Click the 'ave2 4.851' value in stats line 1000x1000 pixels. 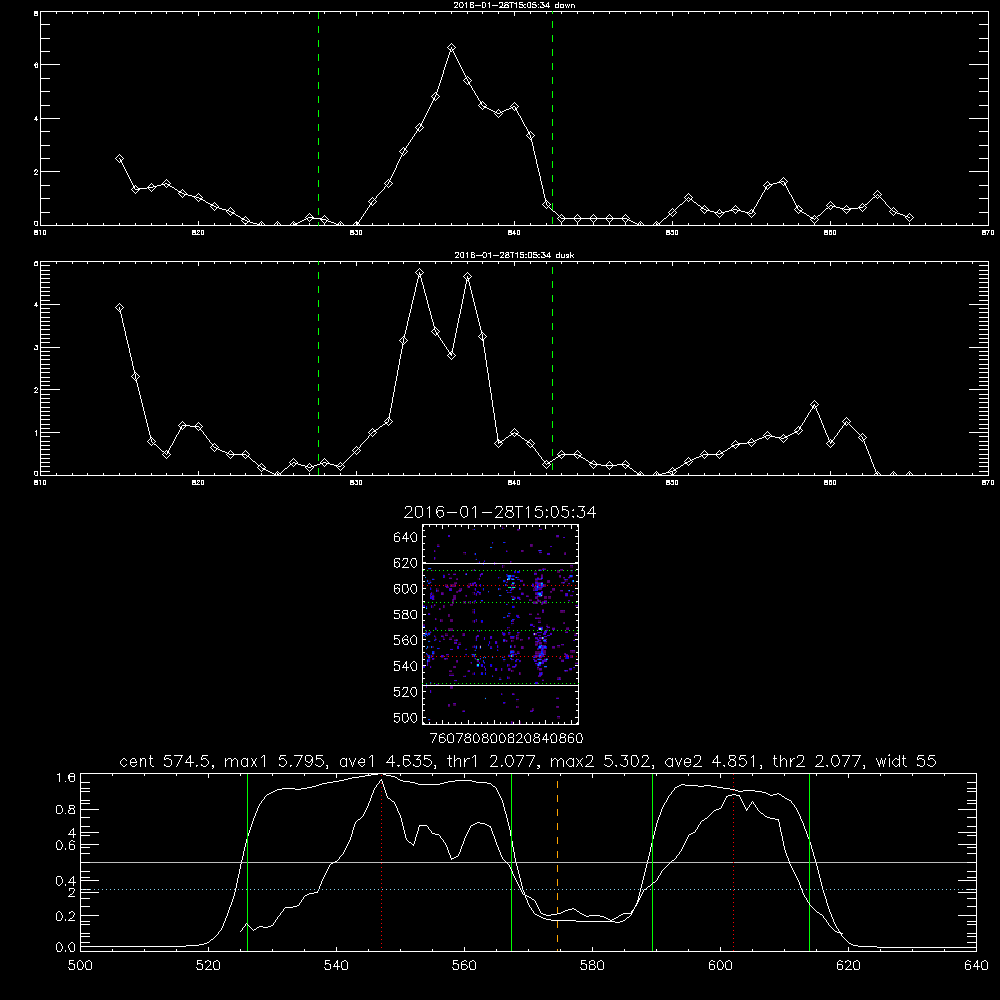click(712, 761)
